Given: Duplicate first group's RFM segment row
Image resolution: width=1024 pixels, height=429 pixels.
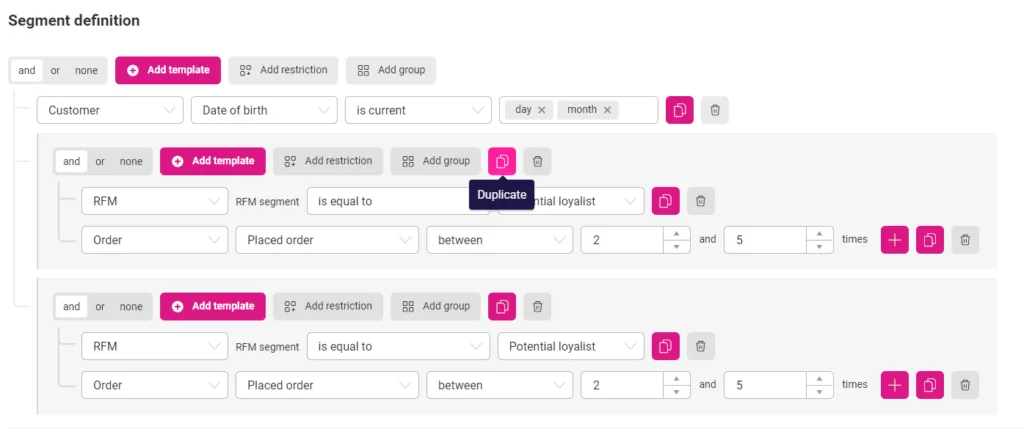Looking at the screenshot, I should click(665, 201).
